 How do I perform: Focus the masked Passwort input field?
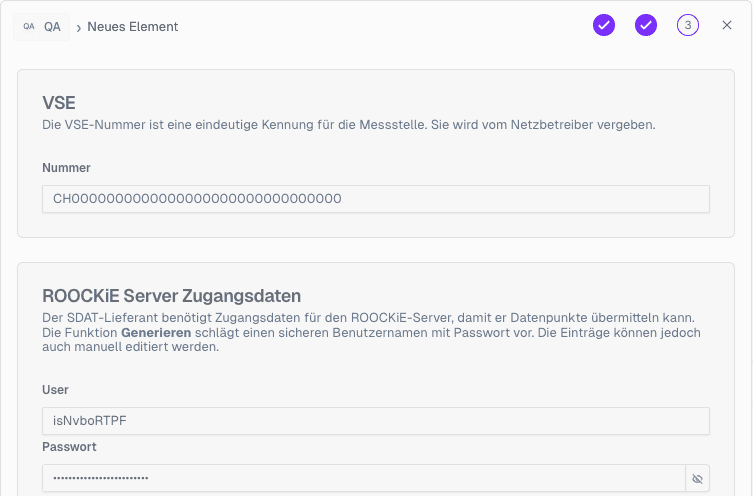[x=362, y=479]
